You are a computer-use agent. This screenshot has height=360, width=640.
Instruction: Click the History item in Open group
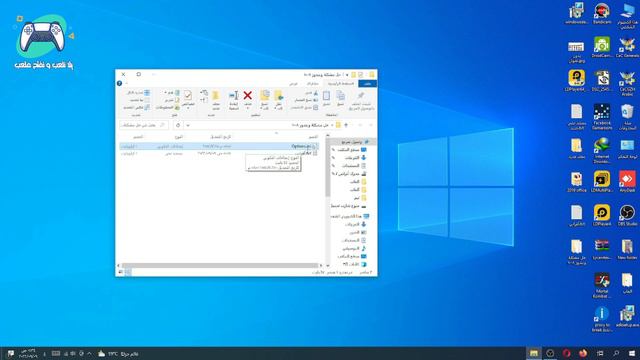tap(167, 107)
